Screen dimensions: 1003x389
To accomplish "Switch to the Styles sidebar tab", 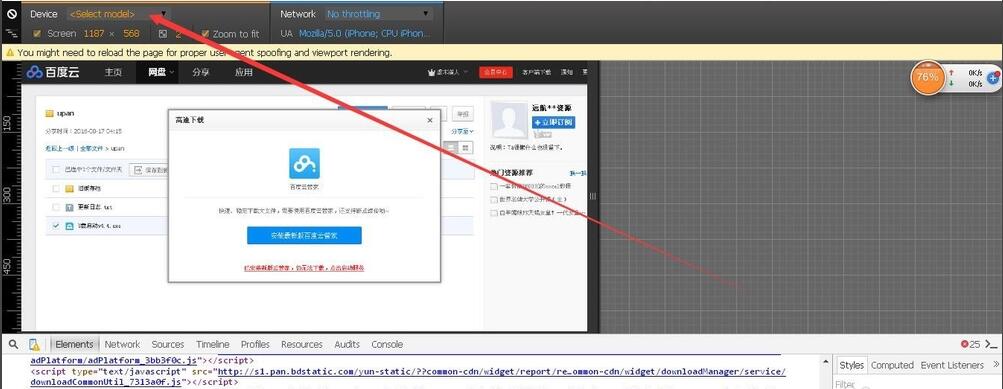I will [x=851, y=365].
